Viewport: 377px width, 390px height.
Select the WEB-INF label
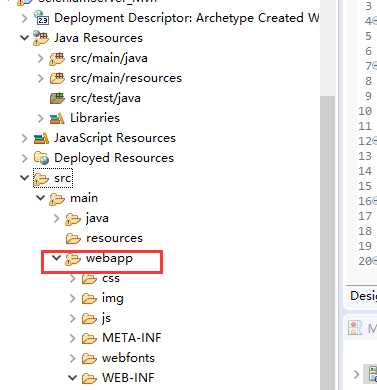(x=128, y=378)
